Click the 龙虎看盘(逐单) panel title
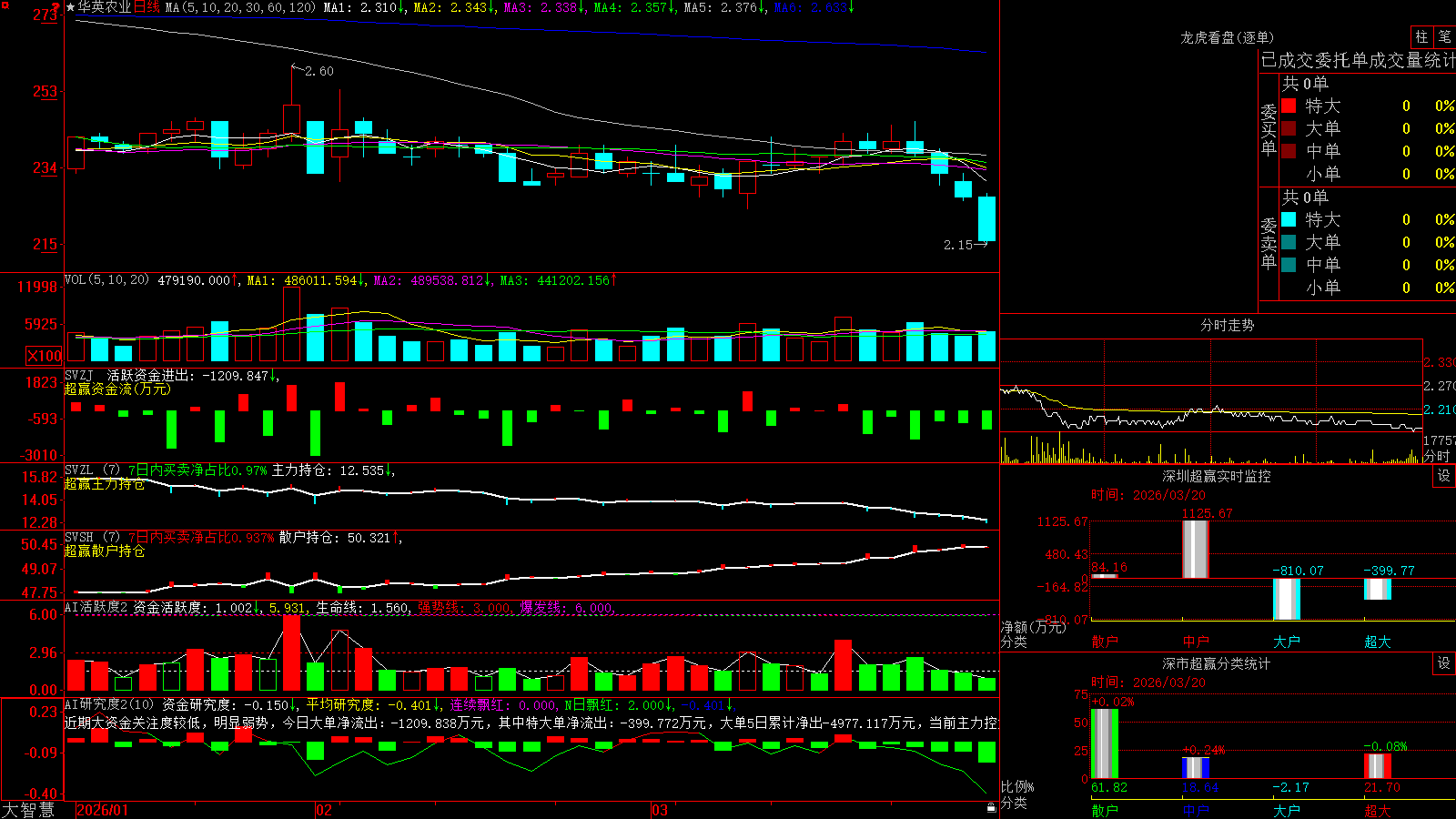1456x819 pixels. click(x=1227, y=37)
